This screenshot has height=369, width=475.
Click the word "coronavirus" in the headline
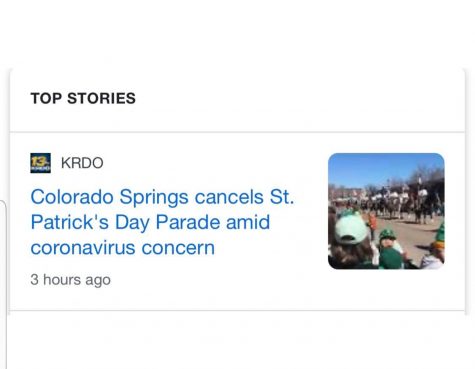83,248
